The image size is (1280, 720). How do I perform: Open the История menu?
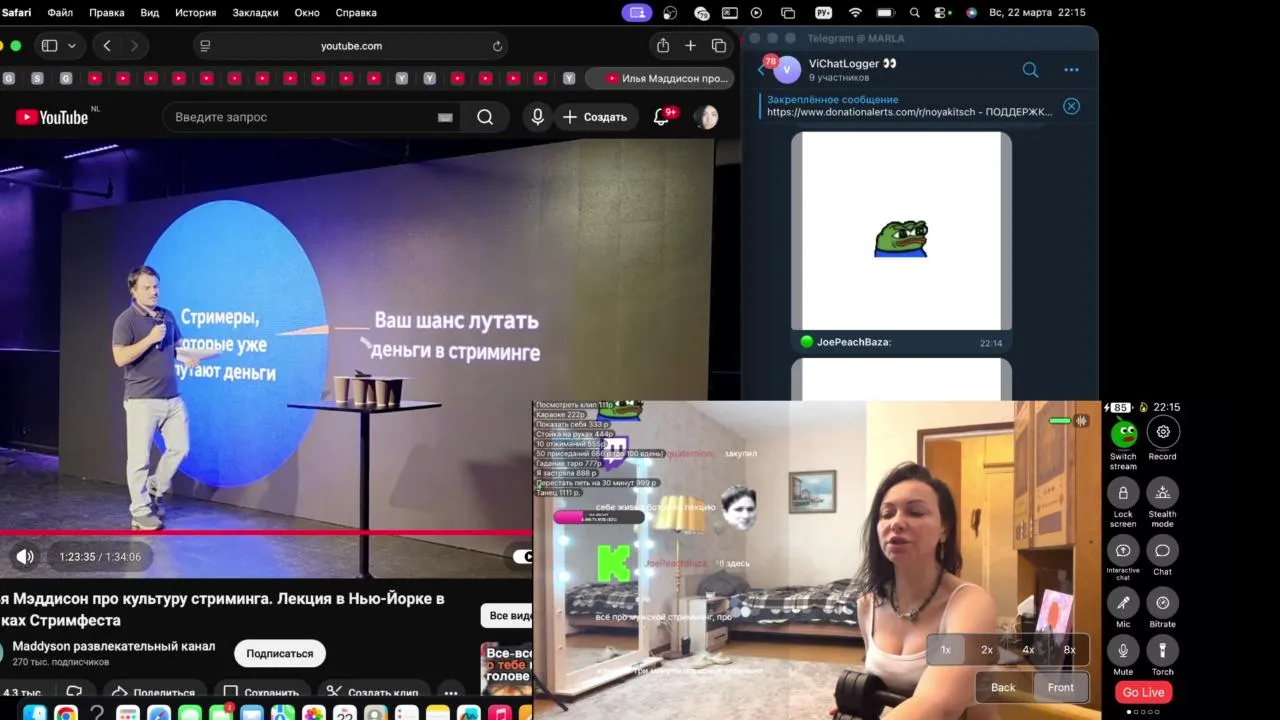coord(196,13)
